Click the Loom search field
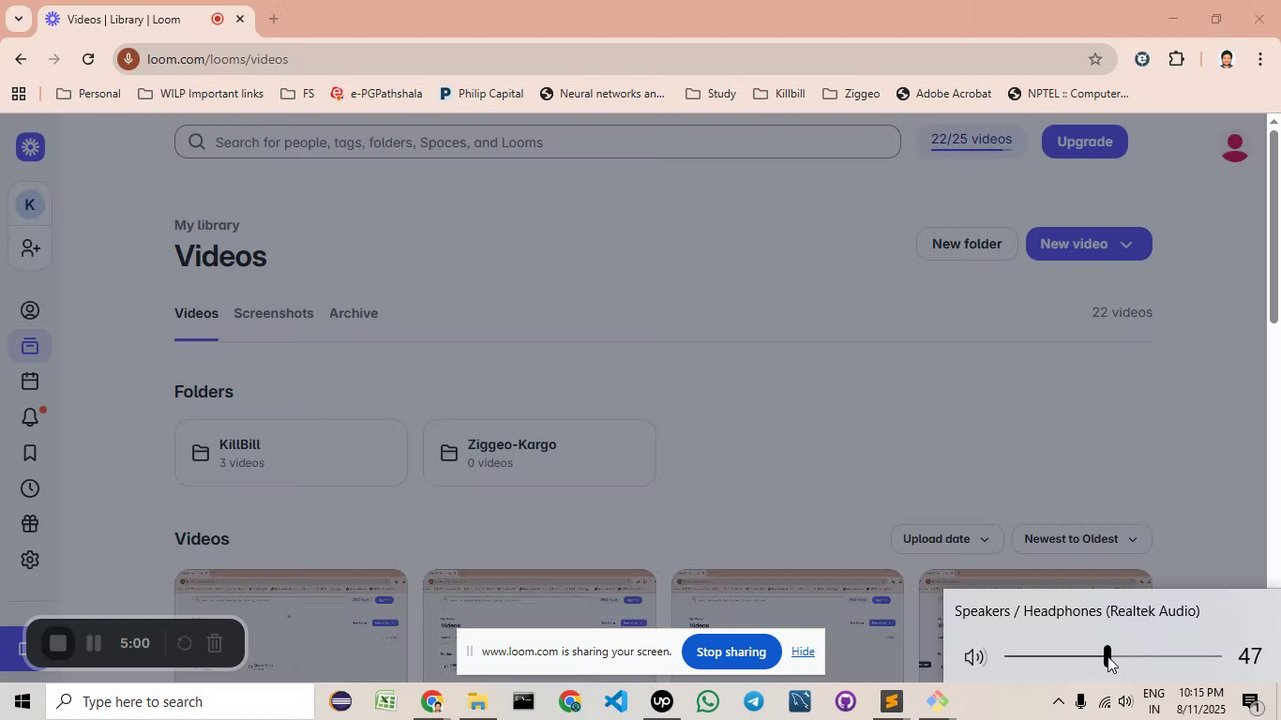1281x720 pixels. pos(538,142)
